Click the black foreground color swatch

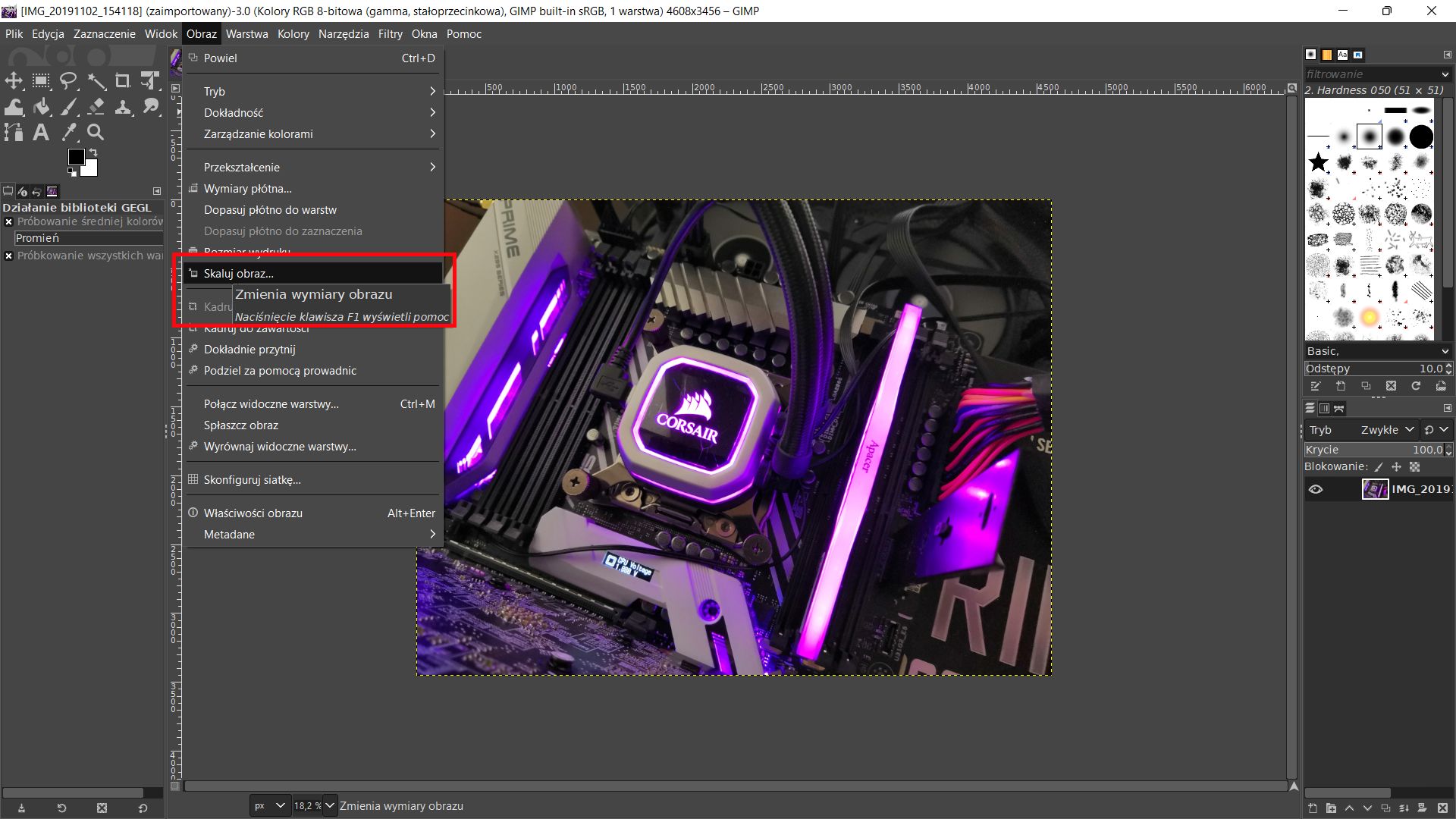click(x=76, y=157)
